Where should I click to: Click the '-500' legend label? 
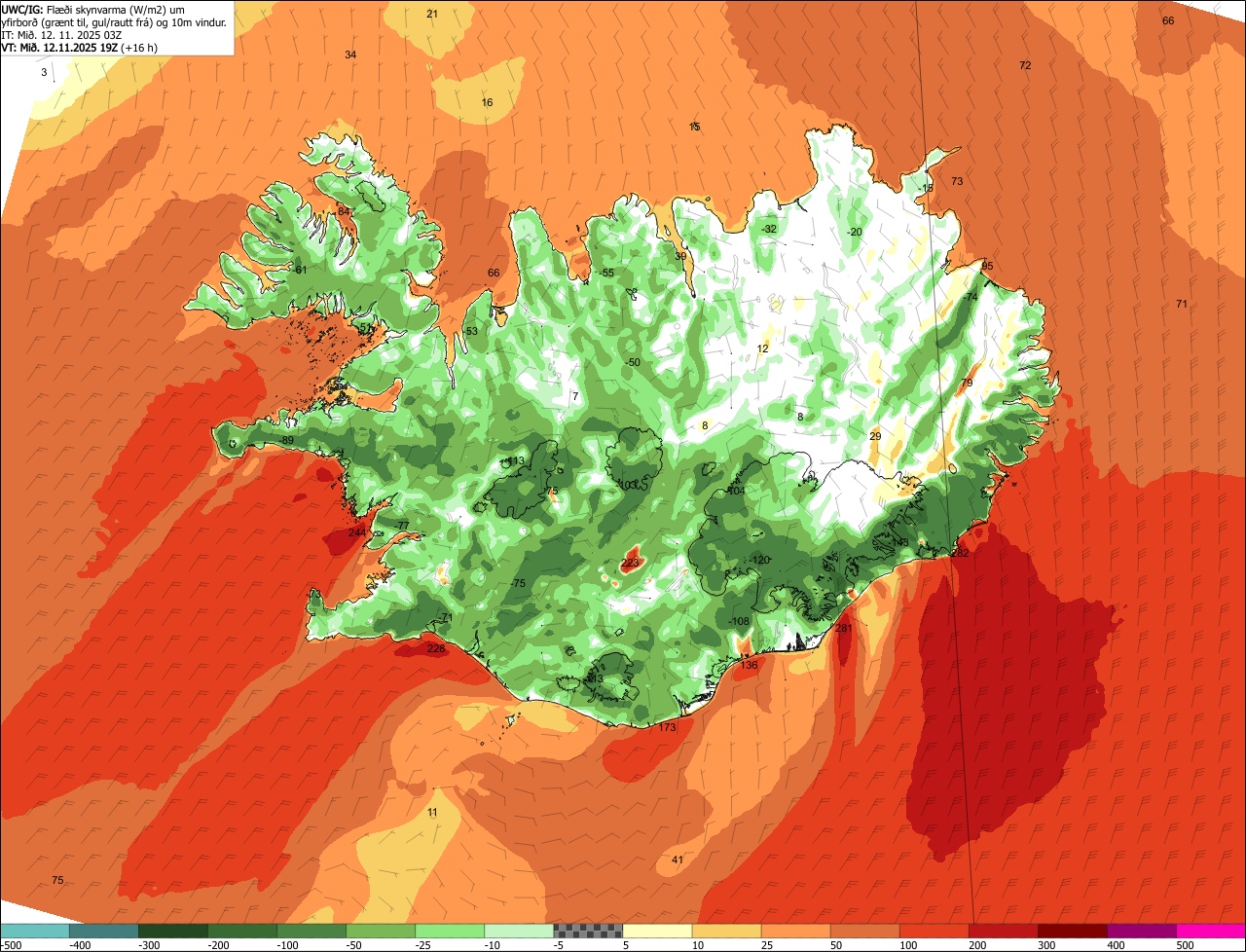coord(11,945)
